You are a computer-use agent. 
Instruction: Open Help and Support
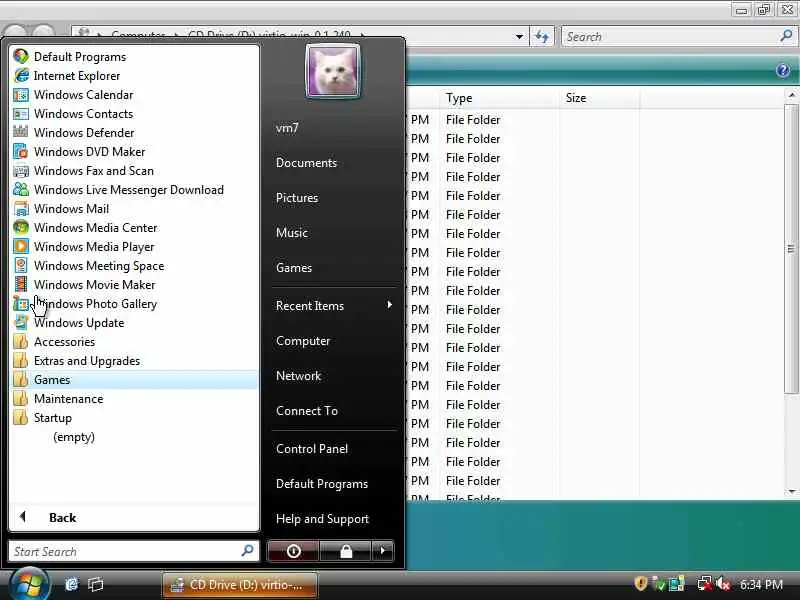(x=322, y=519)
